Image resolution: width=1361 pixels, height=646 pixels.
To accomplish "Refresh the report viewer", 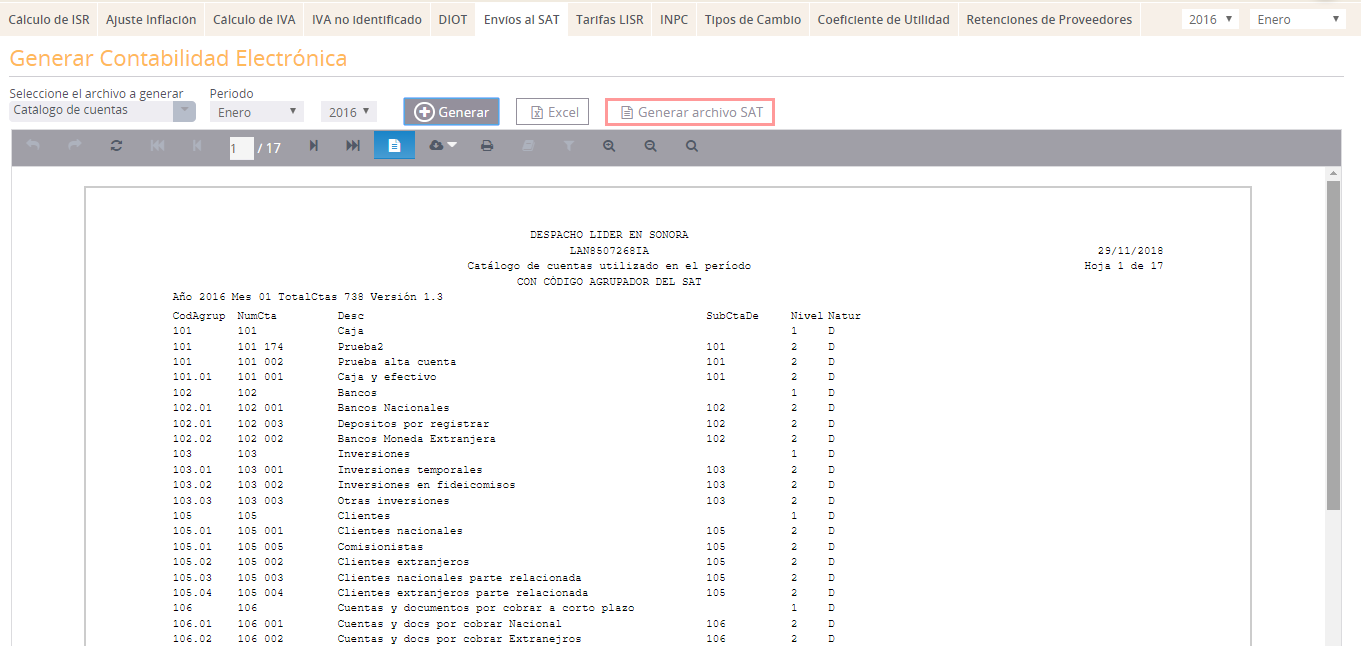I will pos(116,146).
